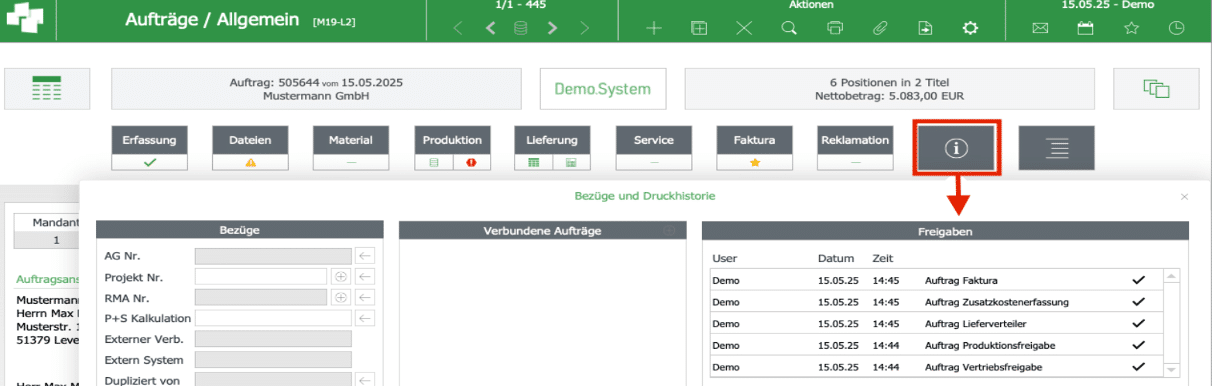Open the calendar icon in top bar
Screen dimensions: 1212x386
(x=1085, y=28)
